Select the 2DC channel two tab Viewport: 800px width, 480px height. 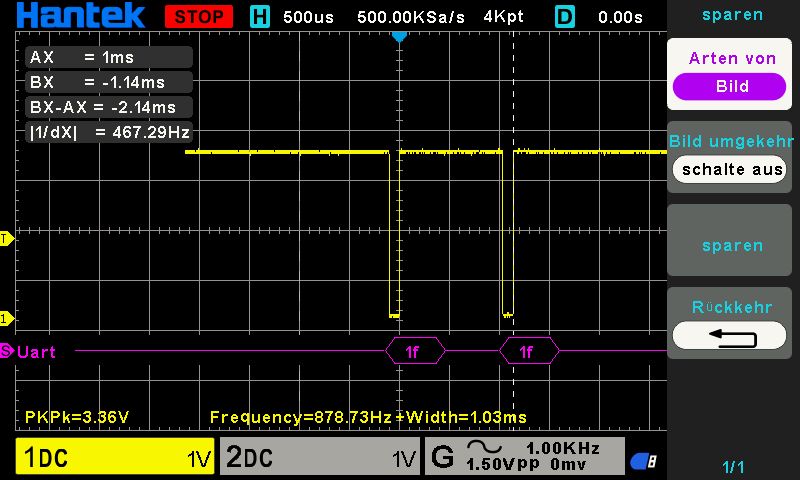coord(320,456)
